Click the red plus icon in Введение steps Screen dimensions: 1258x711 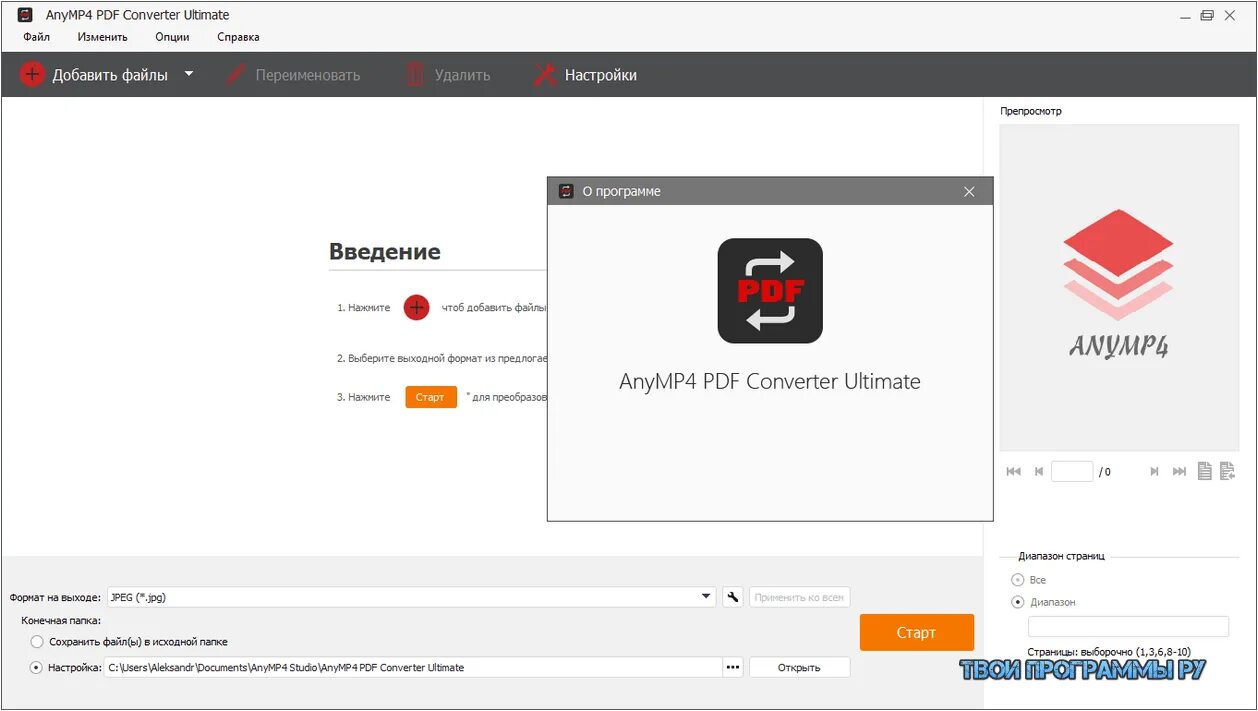point(416,307)
